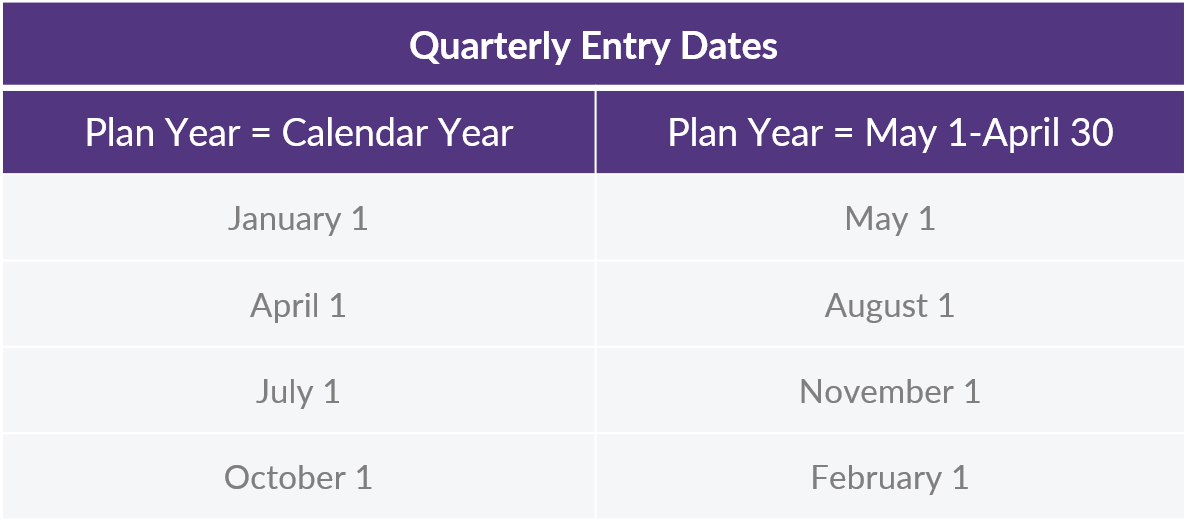Screen dimensions: 1190x522
Task: Click the August 1 cell
Action: 890,305
